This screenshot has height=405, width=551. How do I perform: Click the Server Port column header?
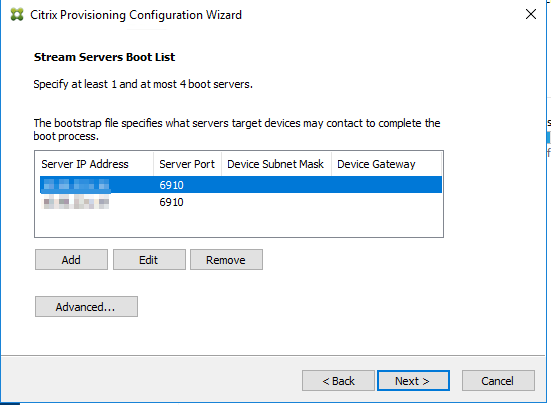point(187,164)
